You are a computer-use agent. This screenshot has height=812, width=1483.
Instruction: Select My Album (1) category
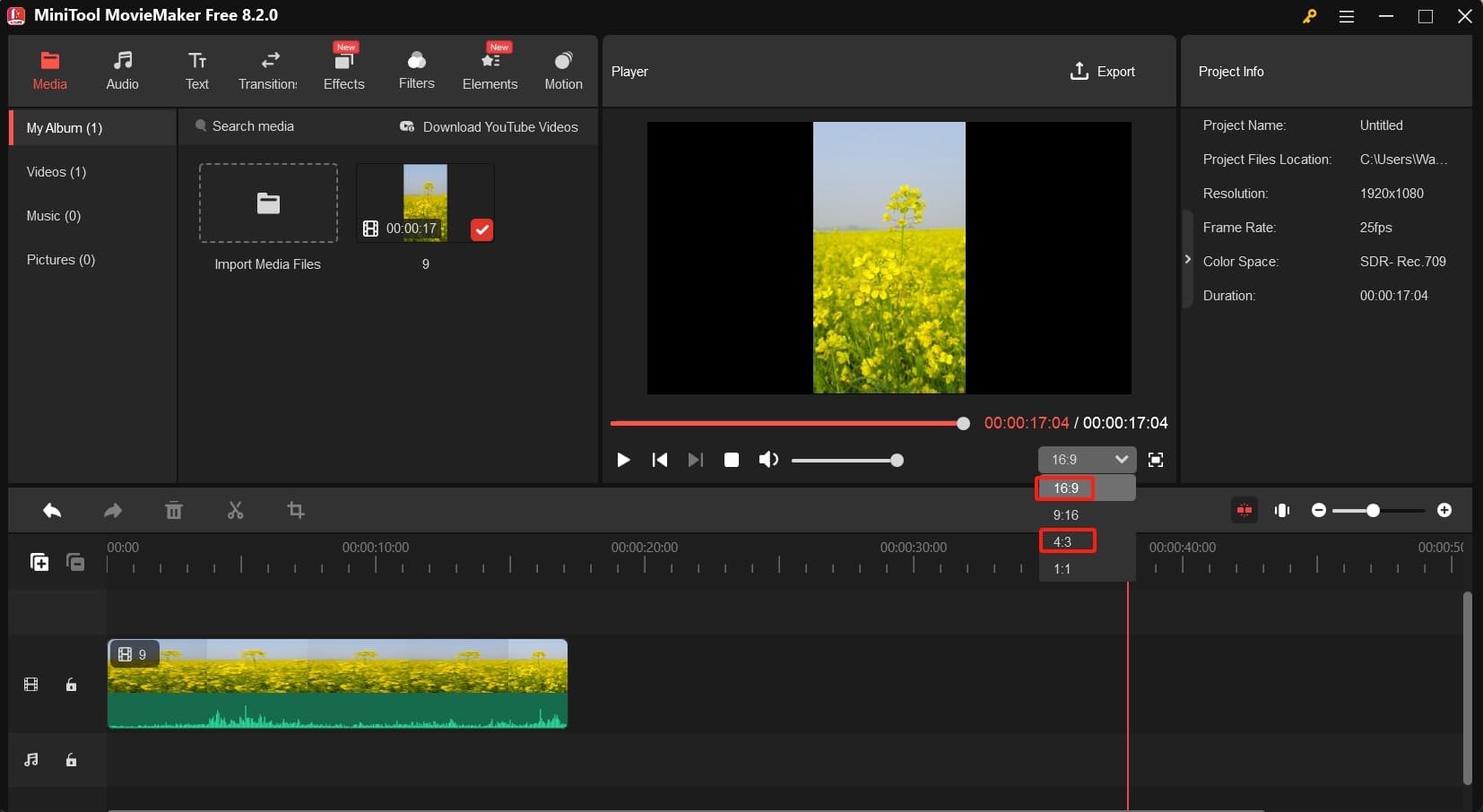(x=93, y=128)
